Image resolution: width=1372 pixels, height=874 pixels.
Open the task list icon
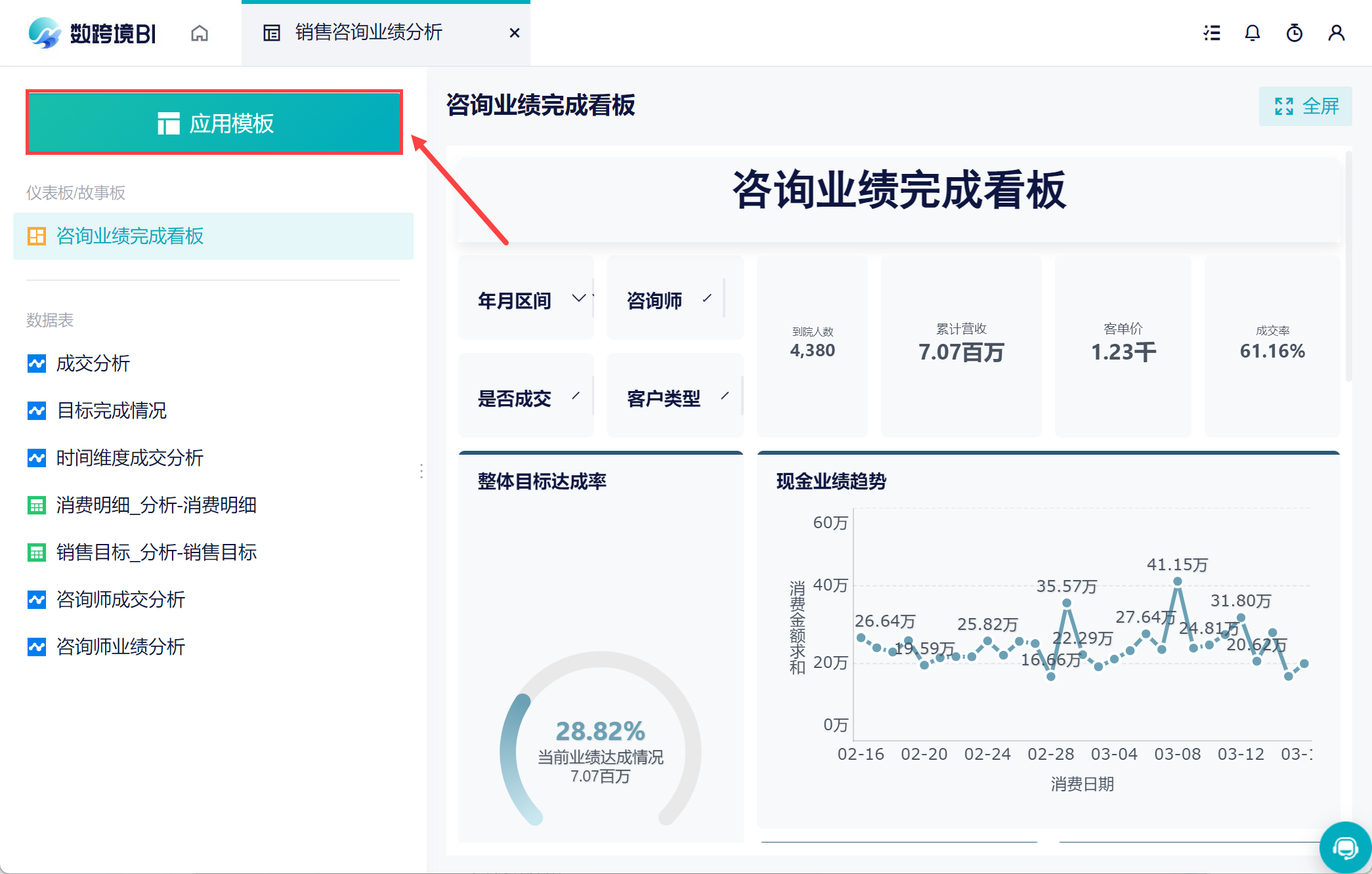tap(1212, 33)
